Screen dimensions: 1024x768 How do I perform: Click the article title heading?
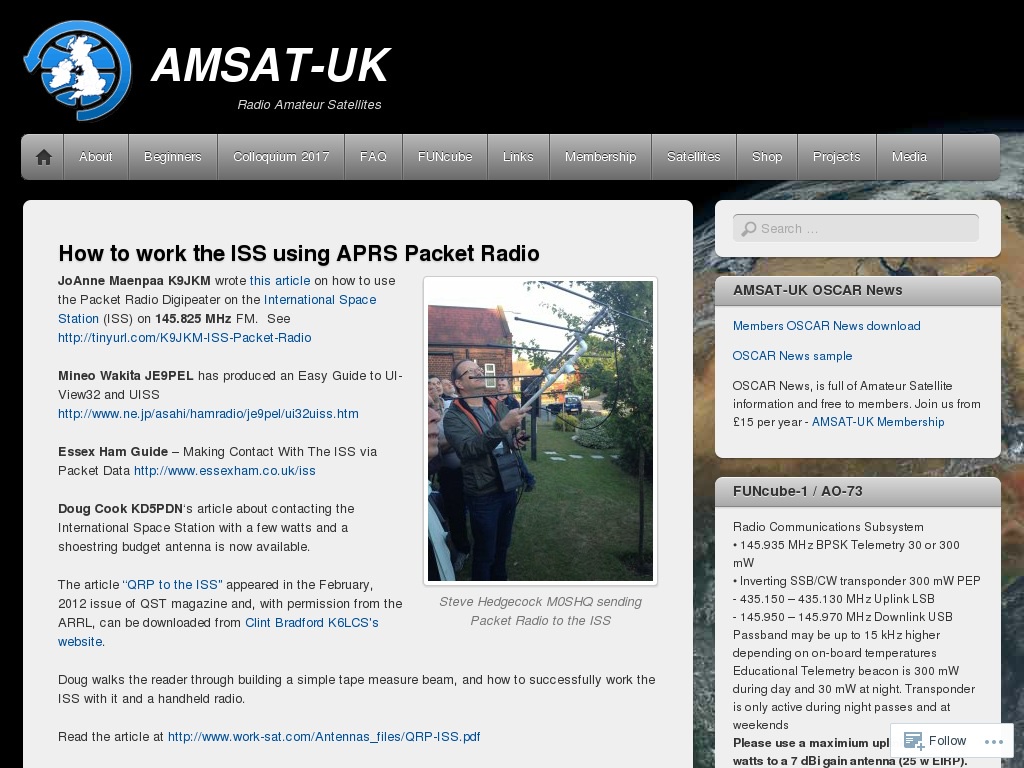298,253
